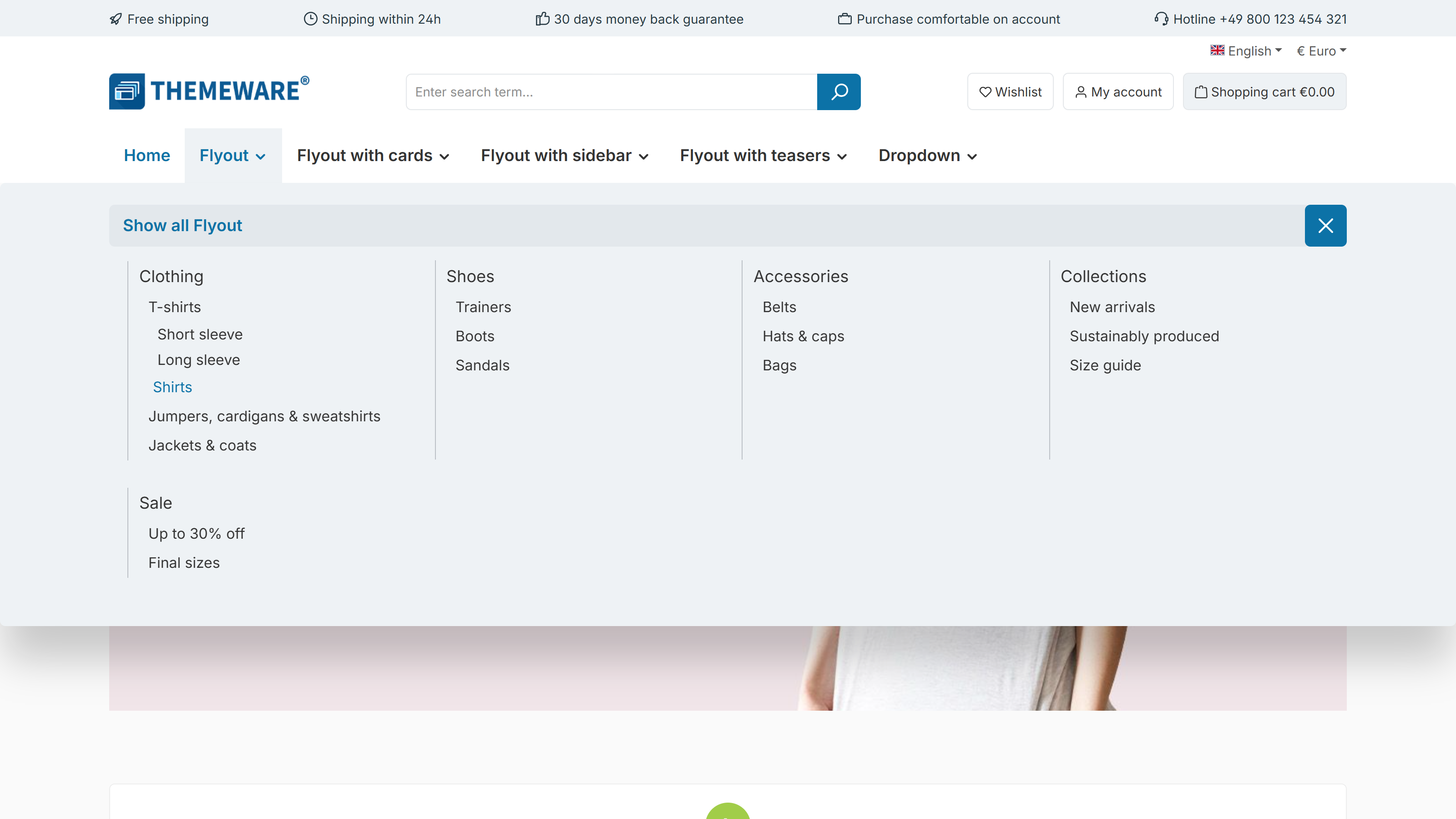Open the Accessories category
The width and height of the screenshot is (1456, 819).
(x=801, y=276)
